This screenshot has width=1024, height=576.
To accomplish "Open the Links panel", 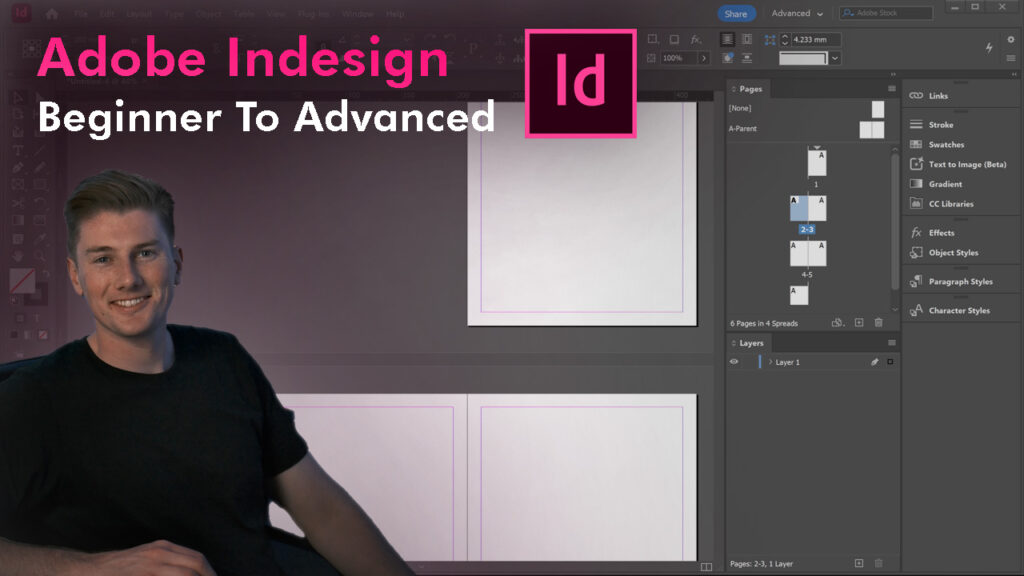I will pos(938,96).
